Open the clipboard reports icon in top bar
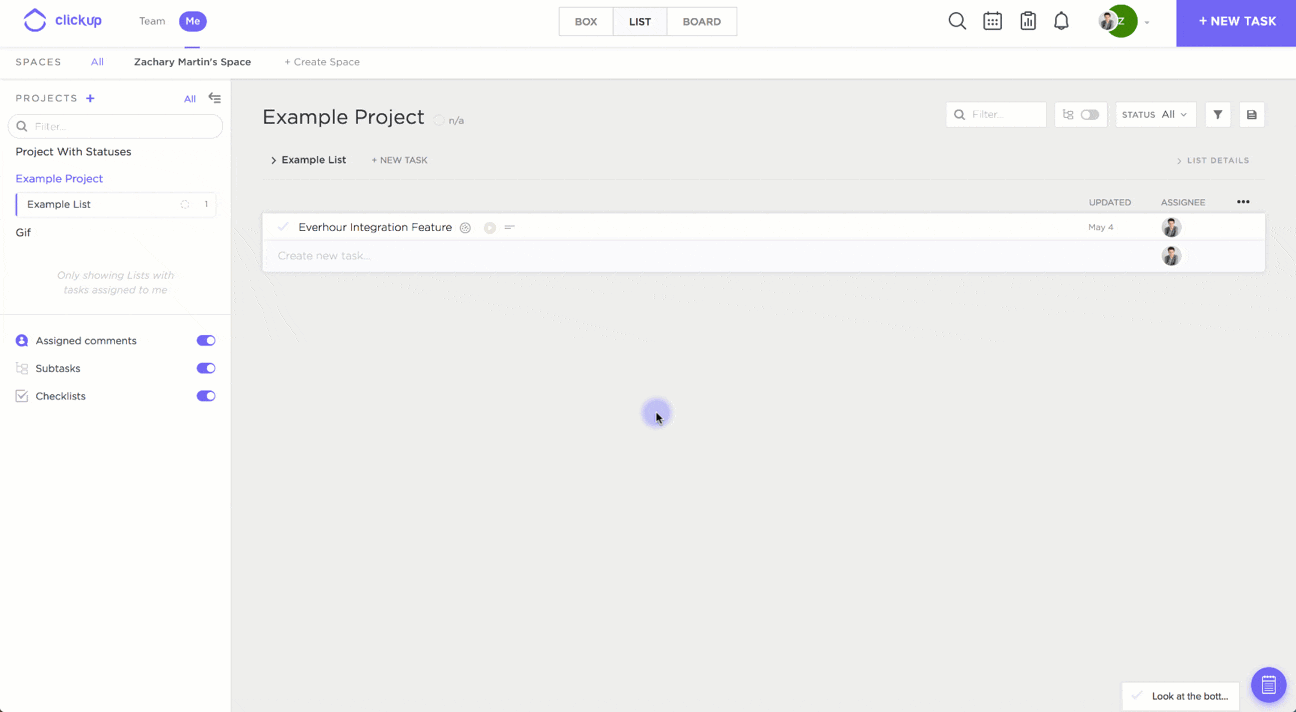The width and height of the screenshot is (1296, 712). pyautogui.click(x=1028, y=21)
